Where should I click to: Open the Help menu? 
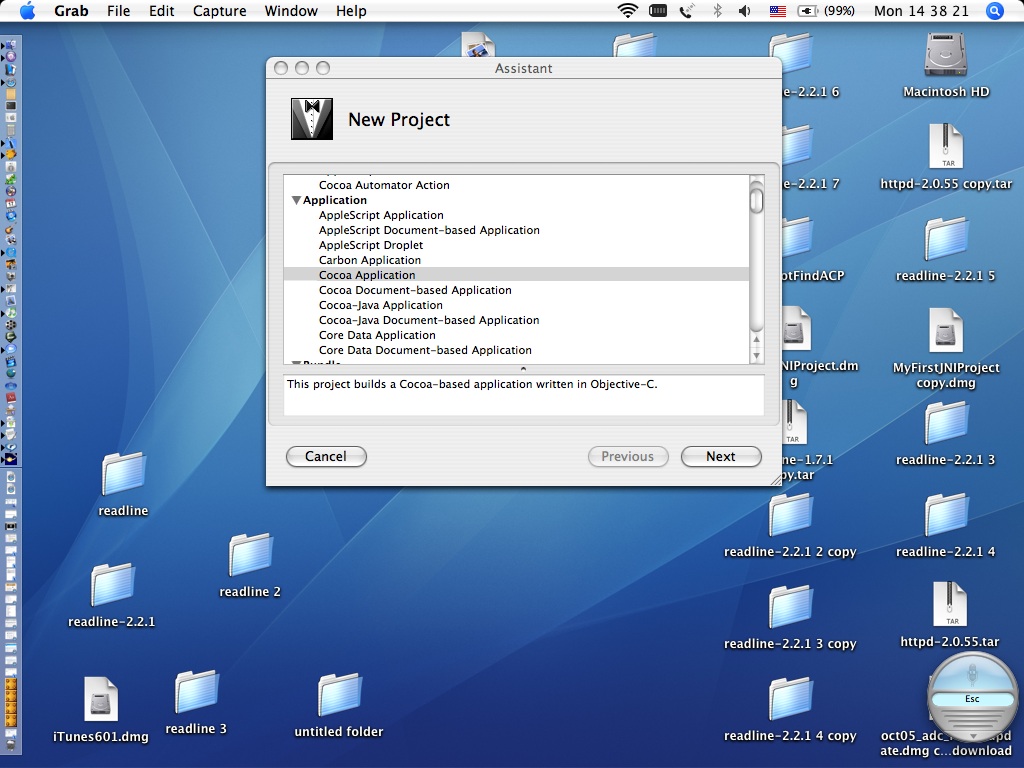351,10
